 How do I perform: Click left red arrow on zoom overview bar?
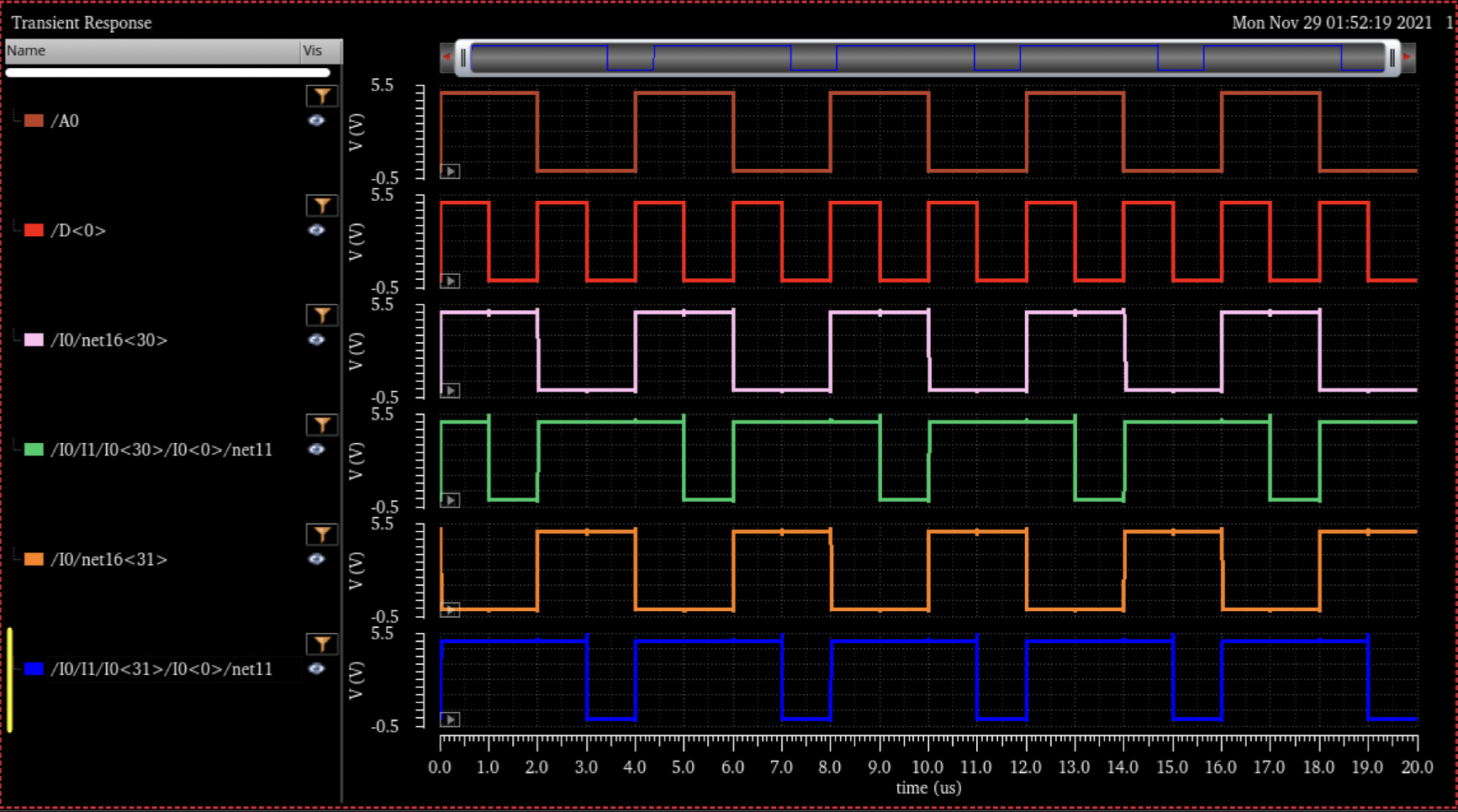click(447, 57)
